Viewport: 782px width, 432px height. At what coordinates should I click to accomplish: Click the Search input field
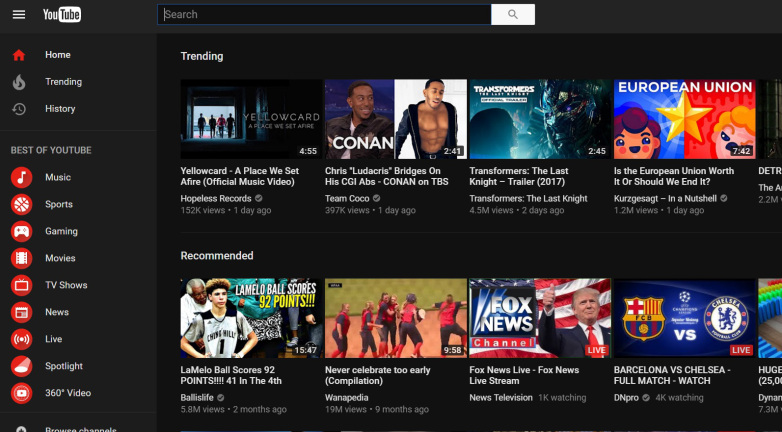(324, 14)
